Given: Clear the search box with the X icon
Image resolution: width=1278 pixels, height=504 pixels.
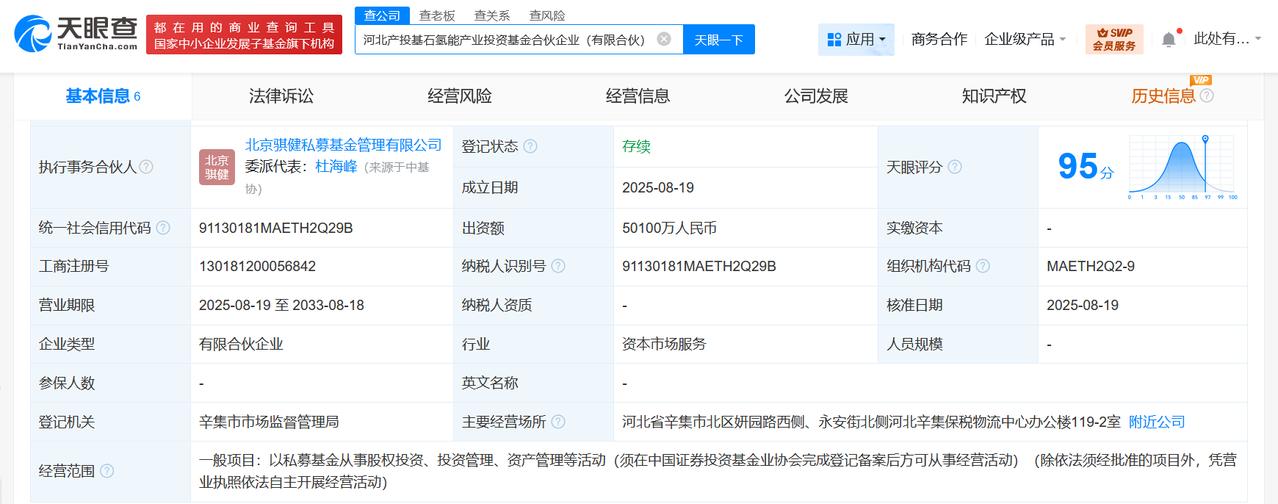Looking at the screenshot, I should pos(664,39).
